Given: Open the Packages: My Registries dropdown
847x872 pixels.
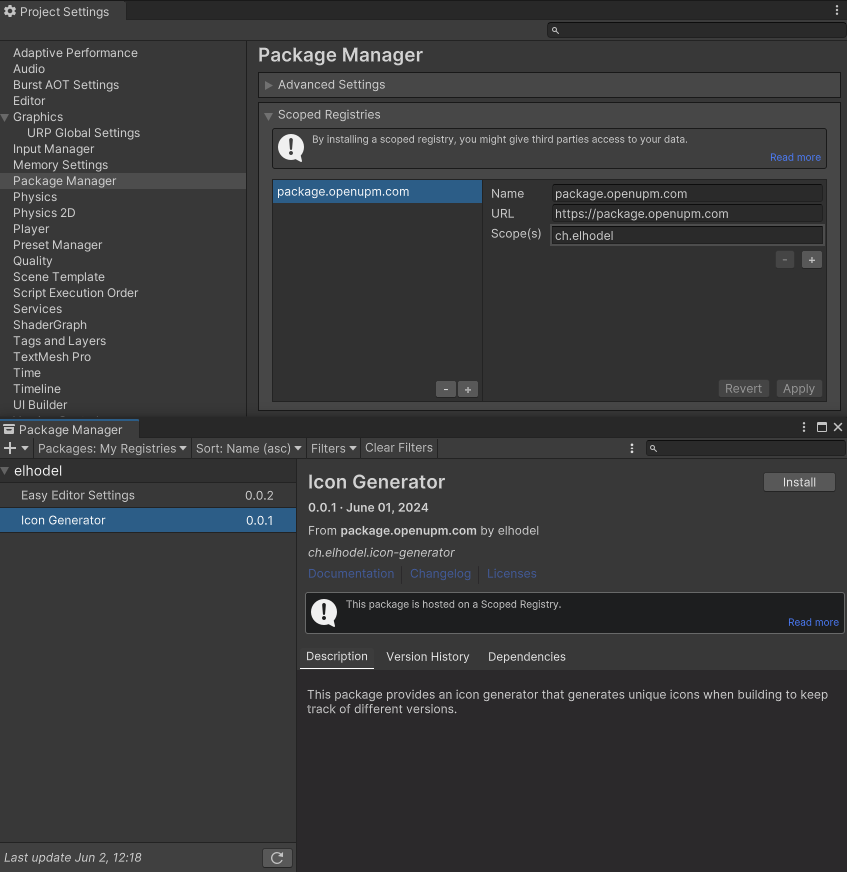Looking at the screenshot, I should (112, 448).
